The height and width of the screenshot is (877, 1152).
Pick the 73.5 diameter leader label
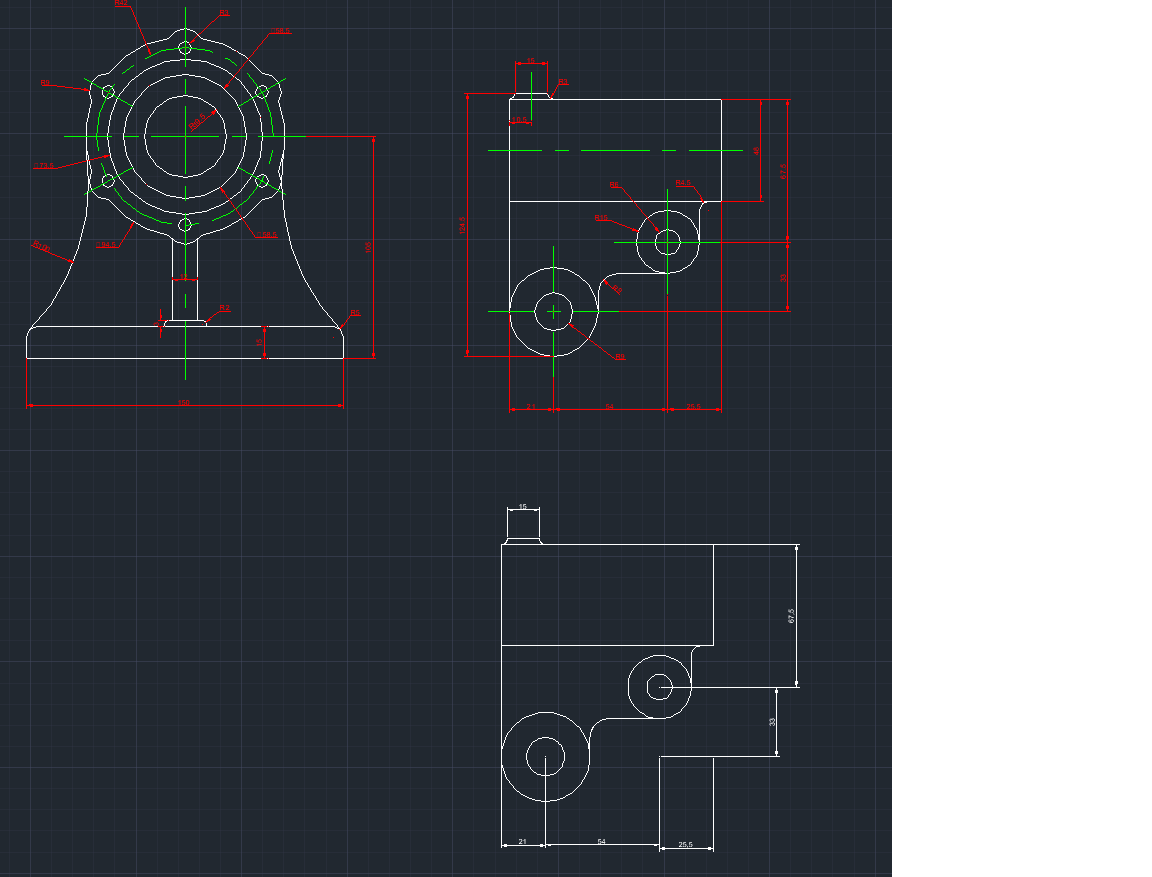click(44, 166)
